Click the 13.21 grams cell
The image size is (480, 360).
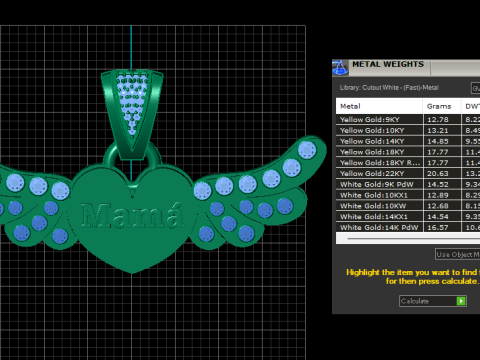point(442,130)
